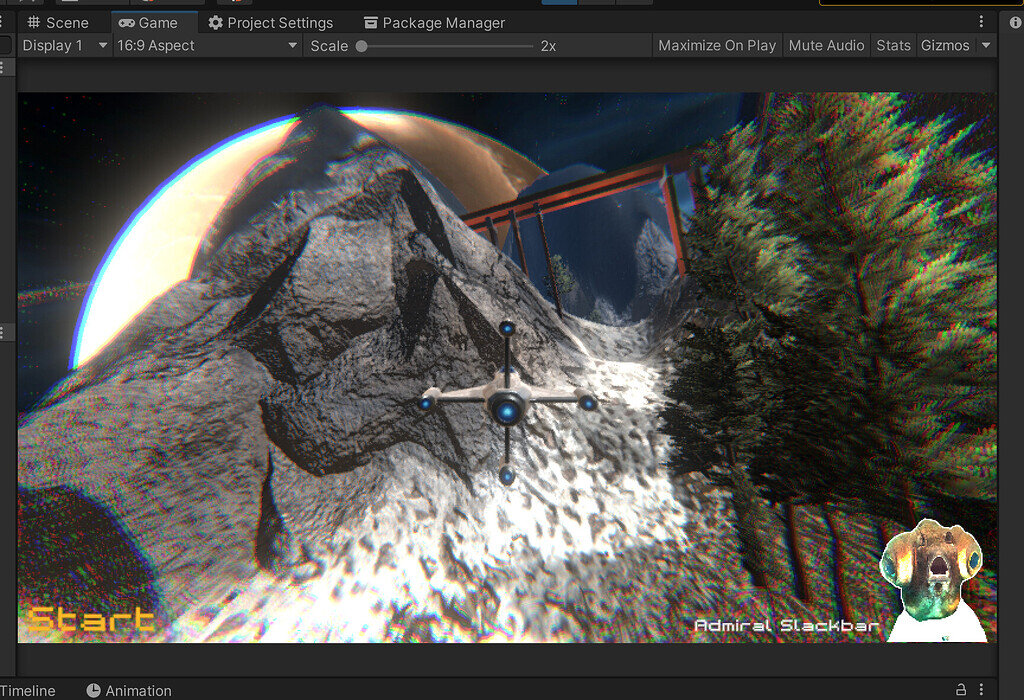Open the Game view kebab menu

pyautogui.click(x=981, y=21)
